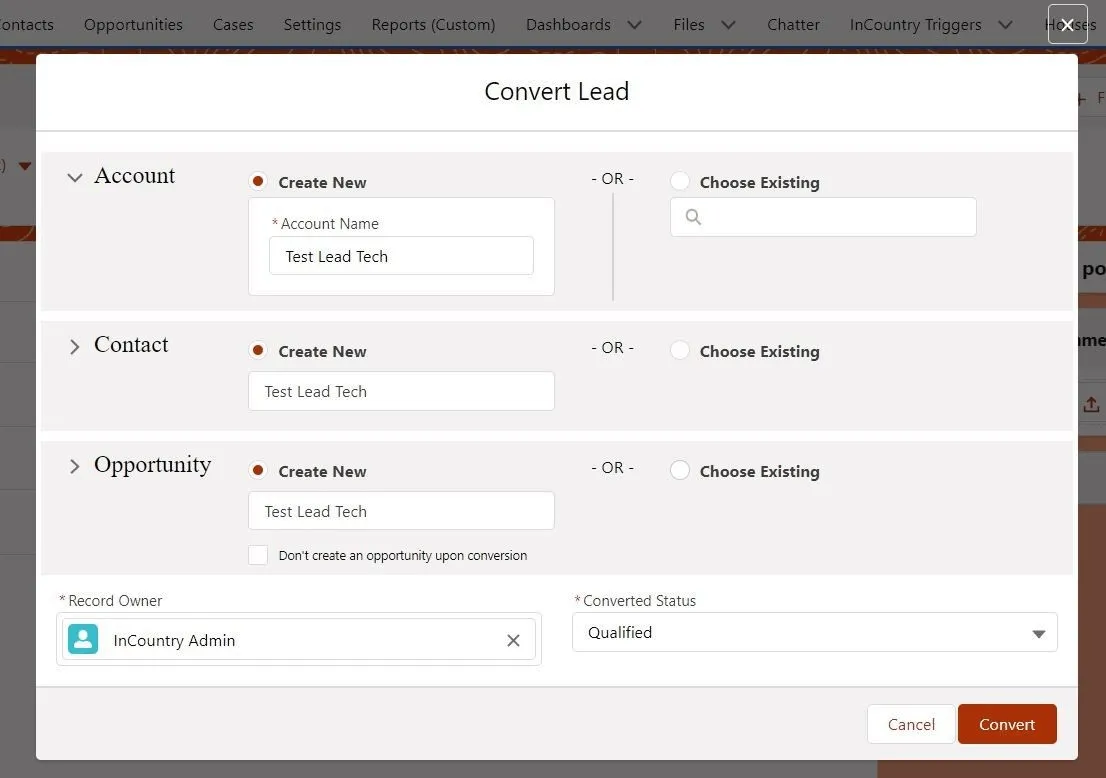Click the search icon in Choose Existing account field
Screen dimensions: 1106x778
tap(693, 217)
